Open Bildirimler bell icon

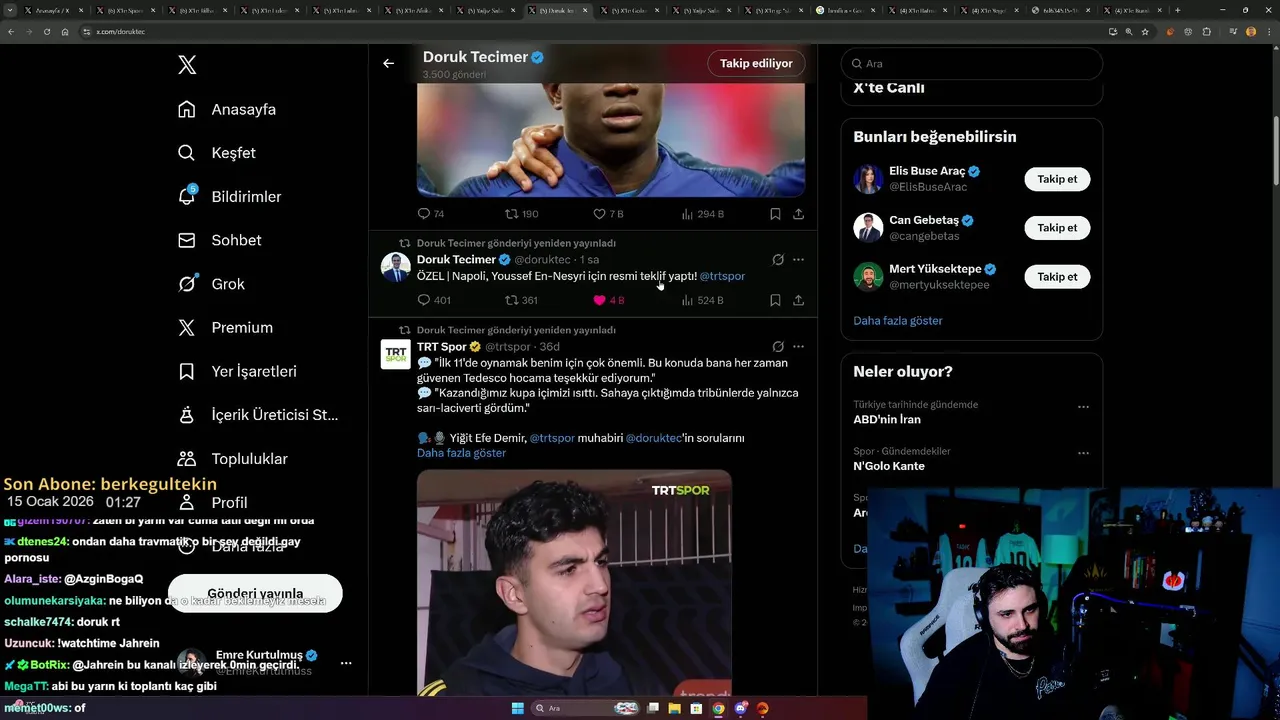187,196
